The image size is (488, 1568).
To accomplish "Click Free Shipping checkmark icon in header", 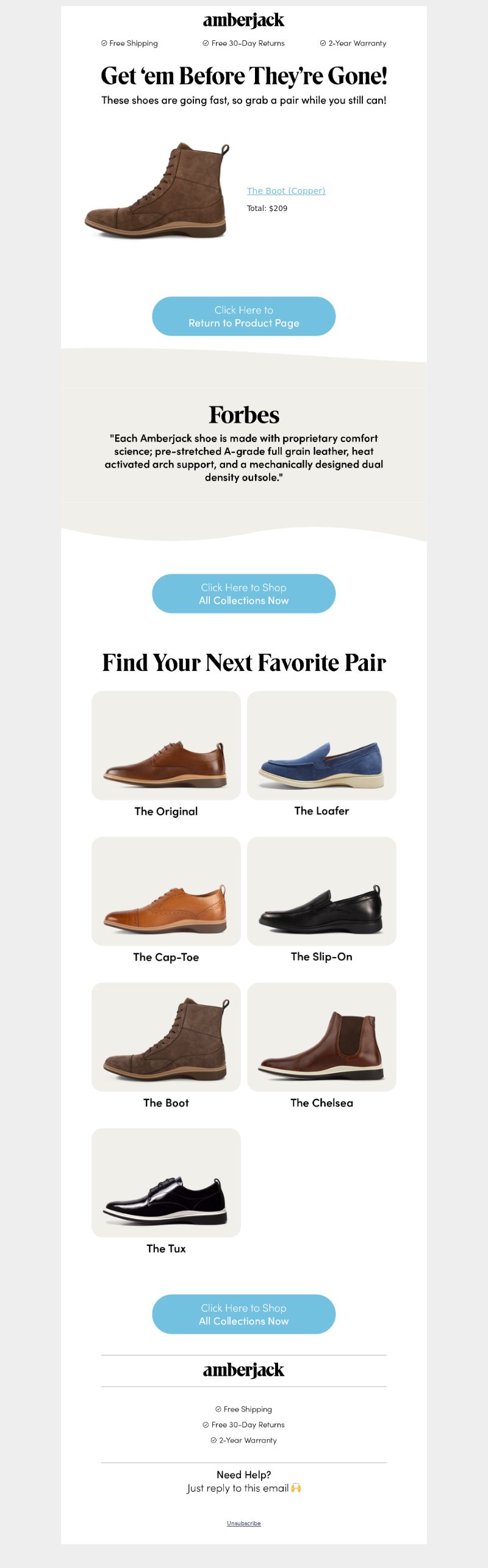I will click(x=104, y=43).
